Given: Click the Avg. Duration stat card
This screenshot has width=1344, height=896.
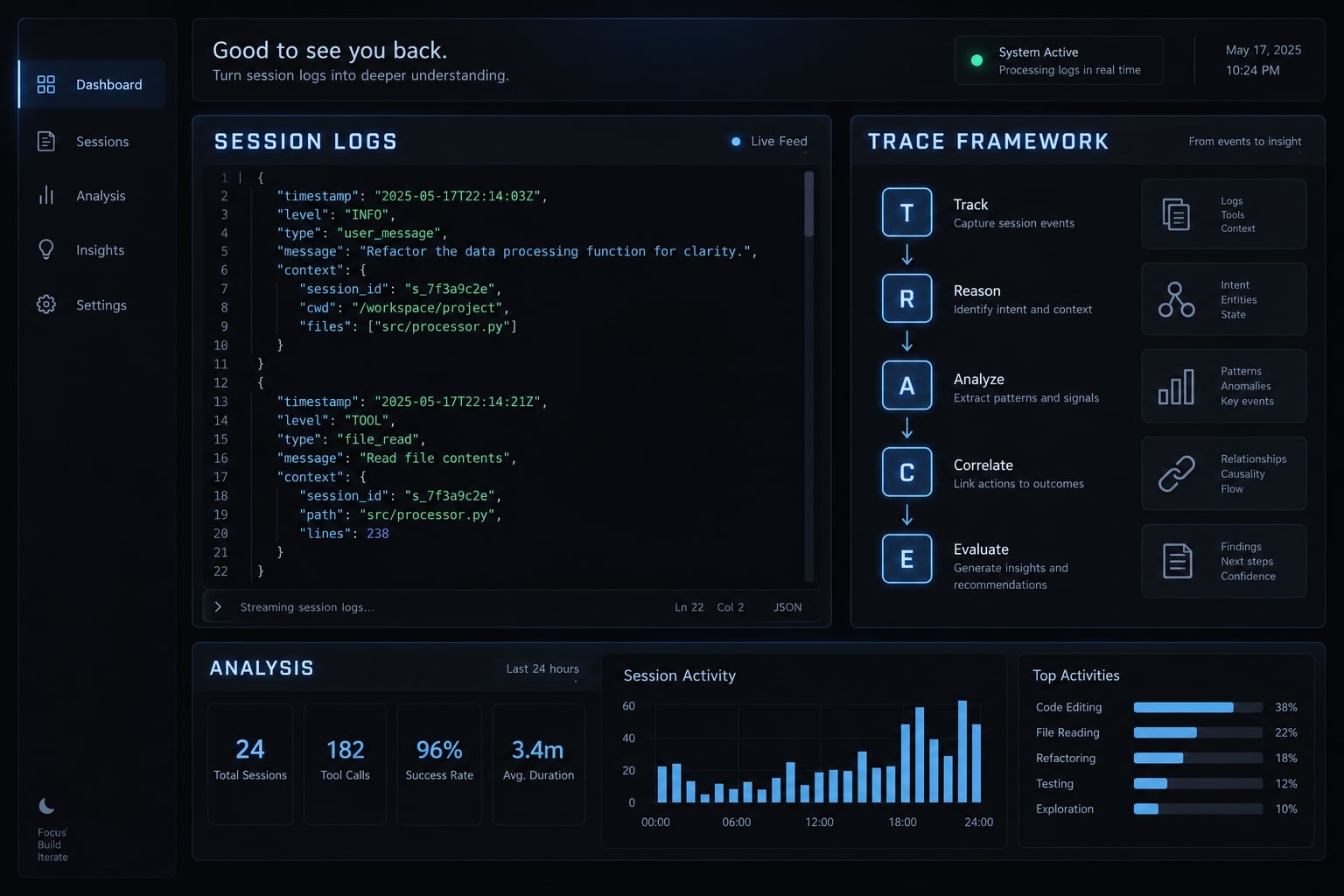Looking at the screenshot, I should 539,764.
